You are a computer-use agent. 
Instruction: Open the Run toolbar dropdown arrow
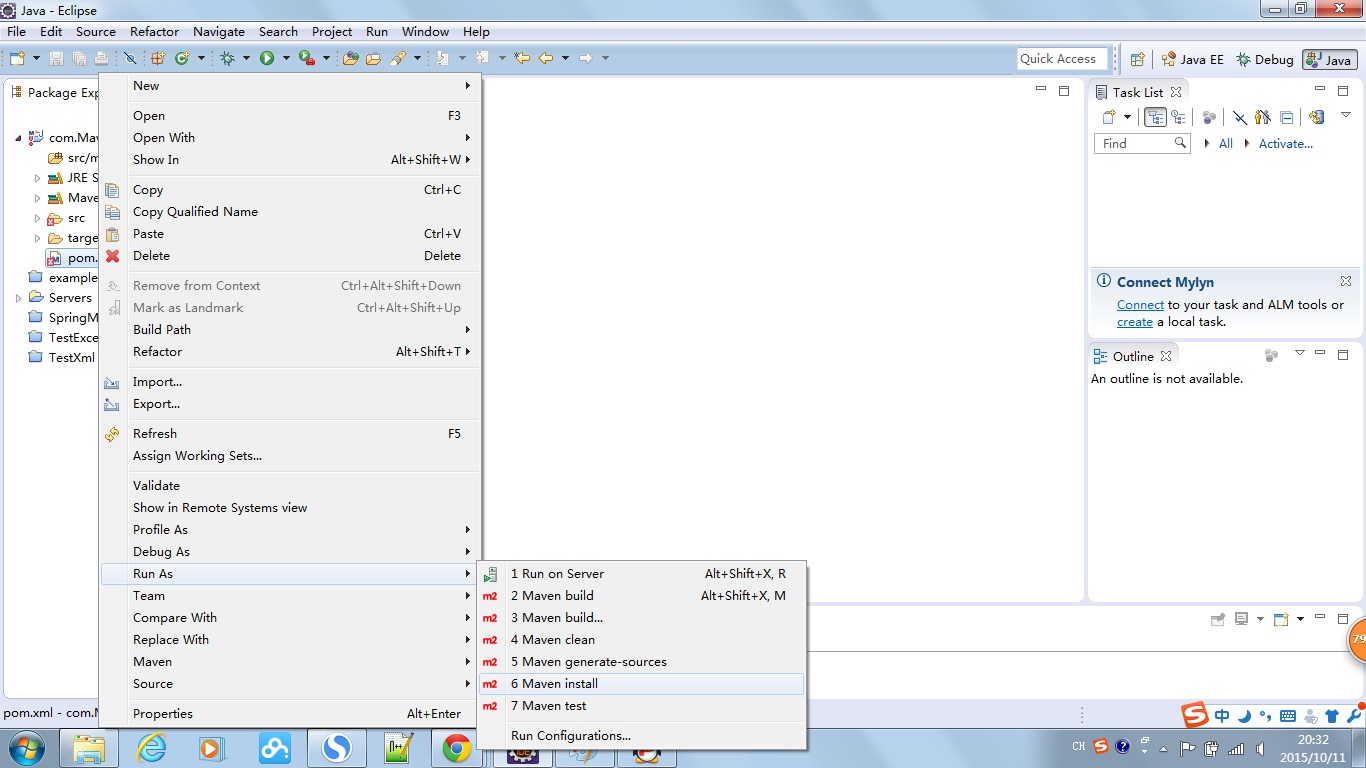click(286, 58)
